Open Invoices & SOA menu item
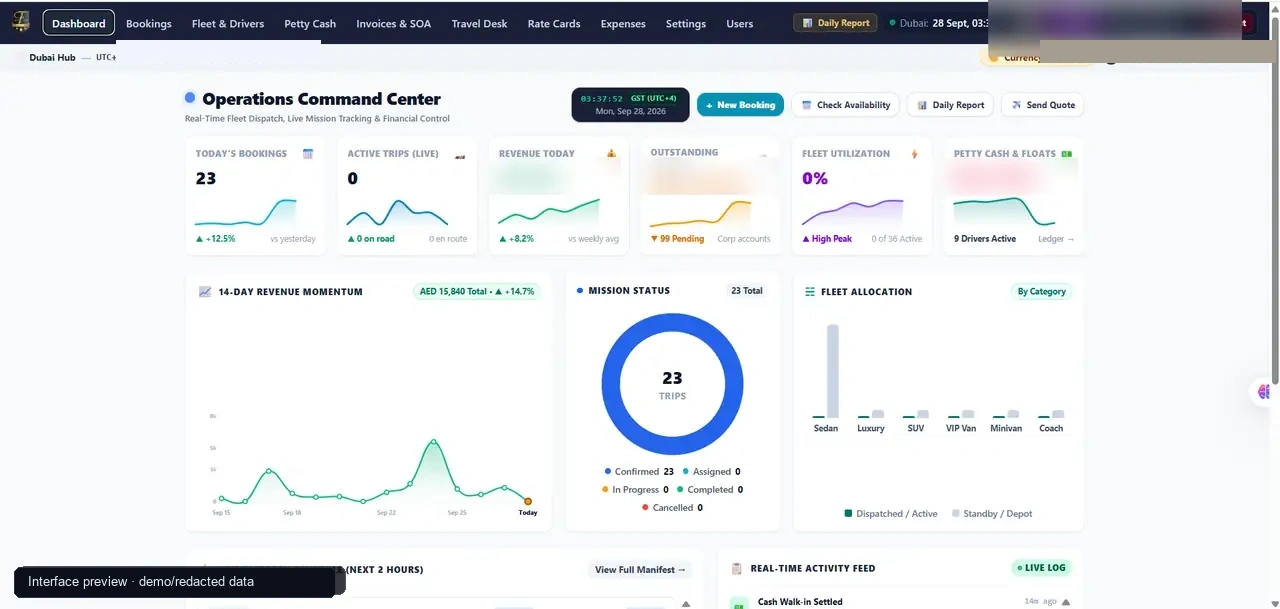Image resolution: width=1280 pixels, height=609 pixels. [394, 23]
